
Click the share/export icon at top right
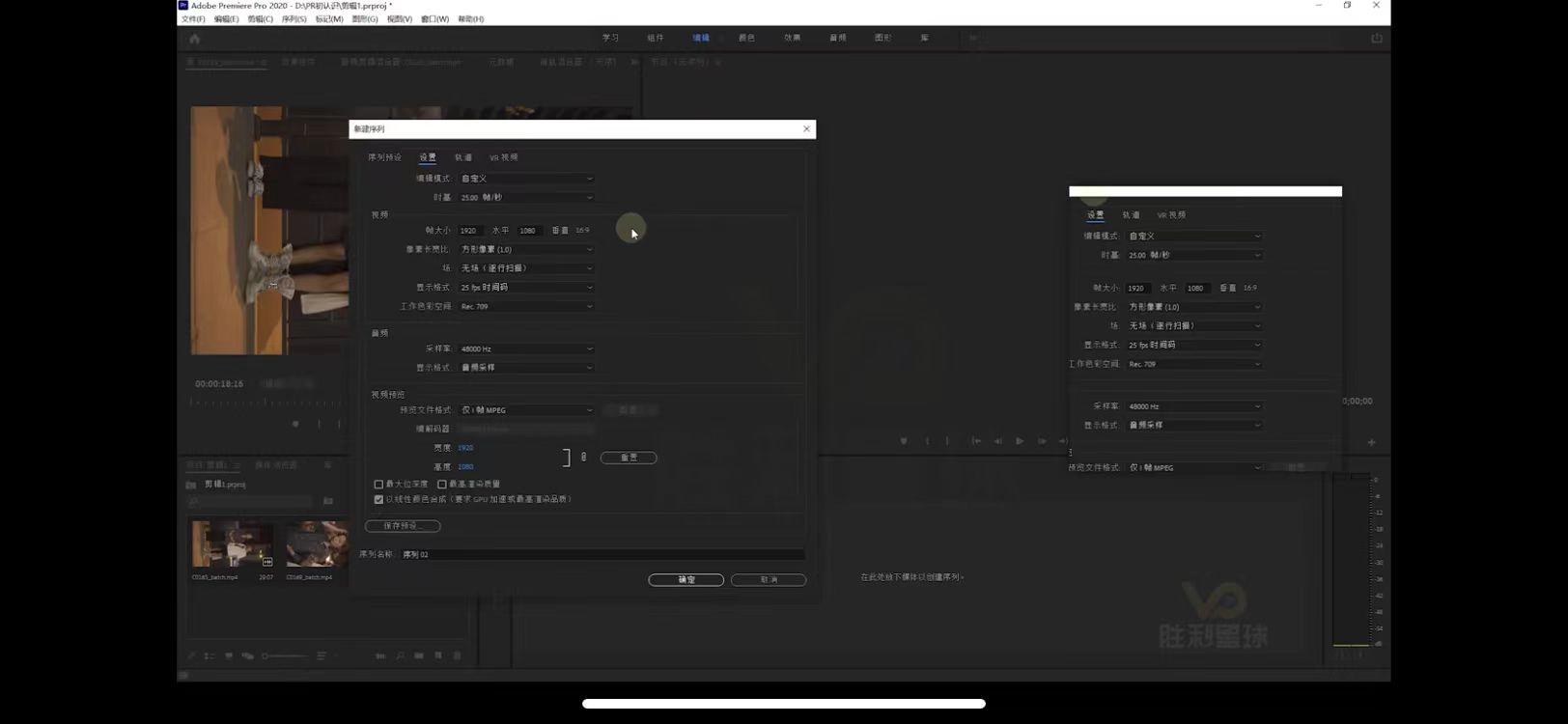[1376, 39]
